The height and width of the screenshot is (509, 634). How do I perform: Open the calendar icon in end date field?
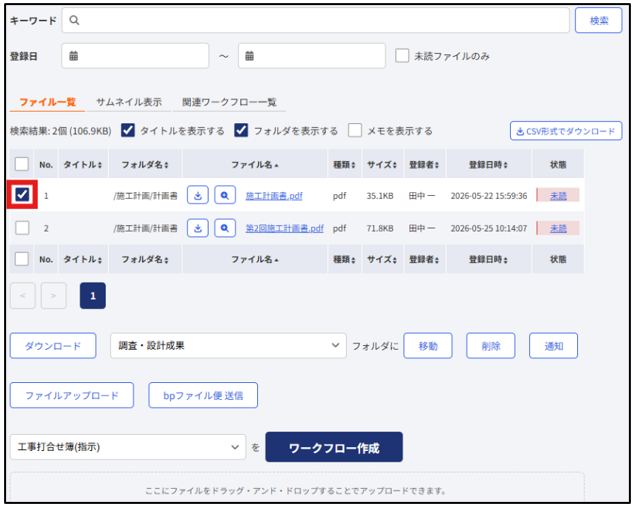click(x=249, y=56)
